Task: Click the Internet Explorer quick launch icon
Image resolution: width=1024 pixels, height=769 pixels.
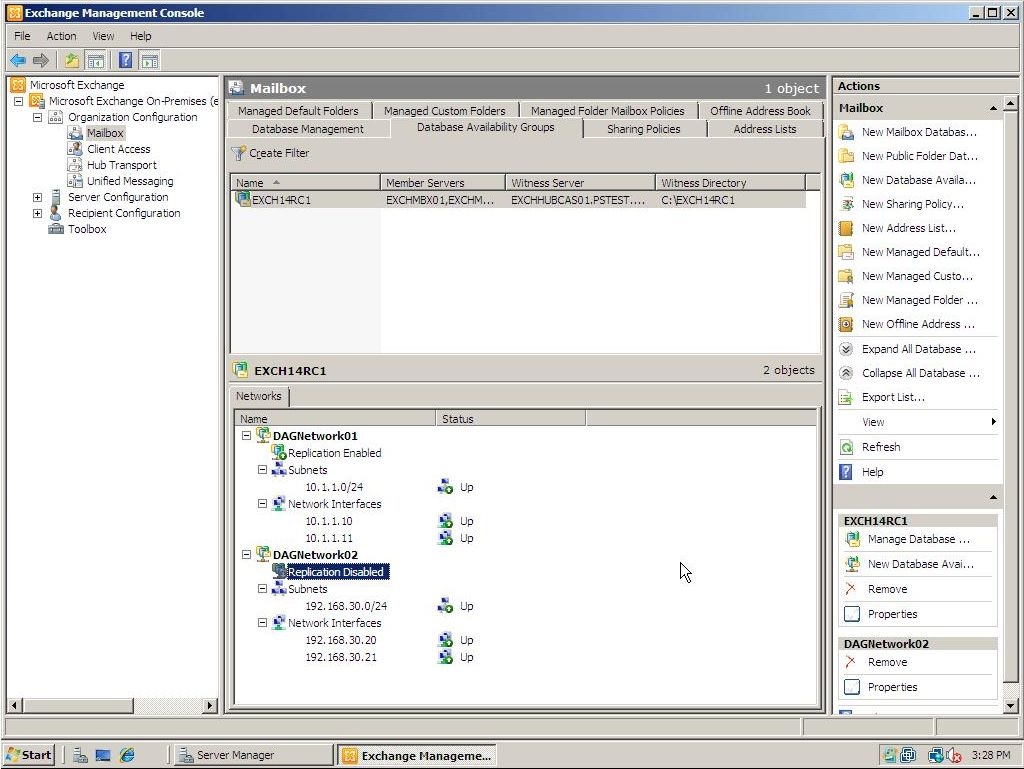Action: click(127, 755)
